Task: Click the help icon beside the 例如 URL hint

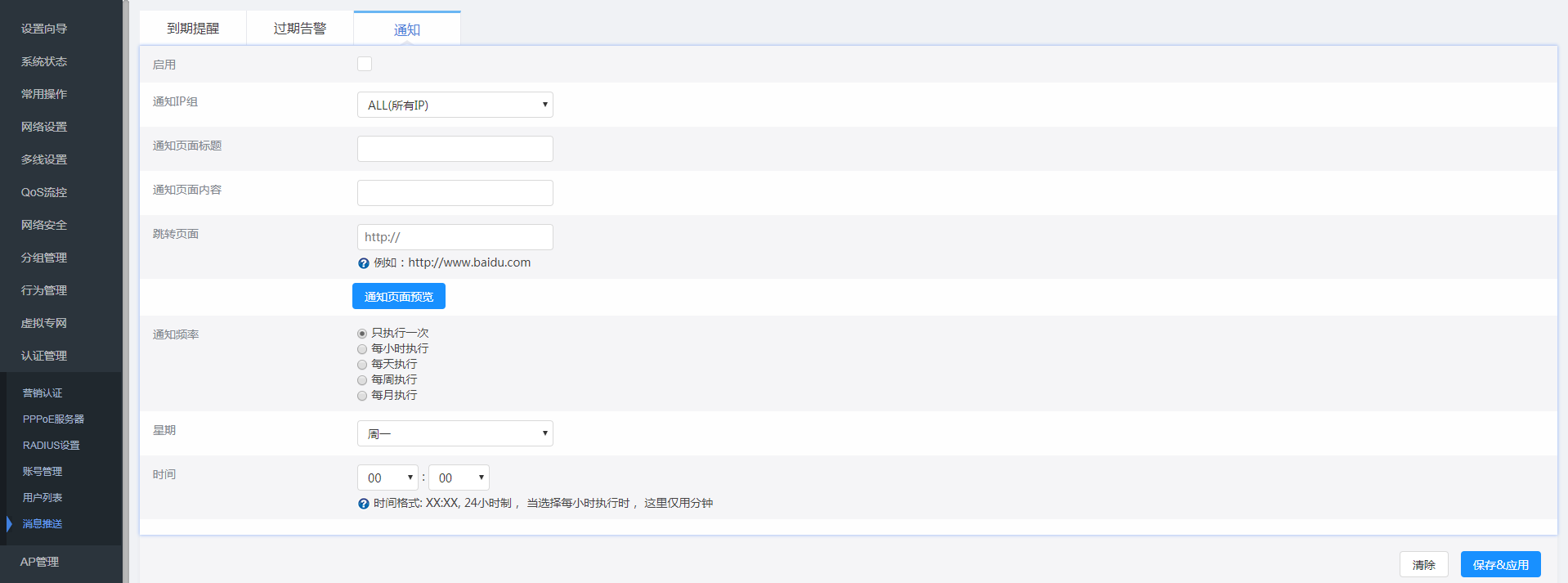Action: coord(364,263)
